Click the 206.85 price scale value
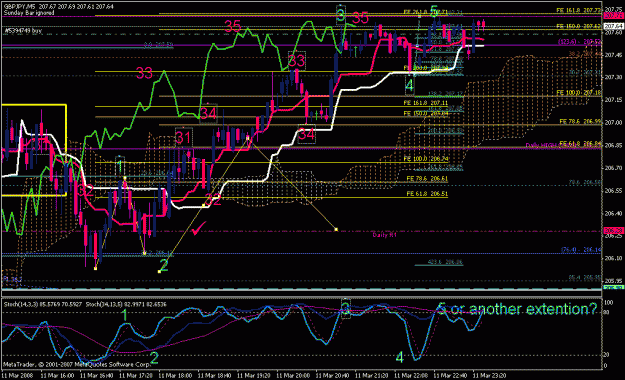625x380 pixels. tap(613, 146)
